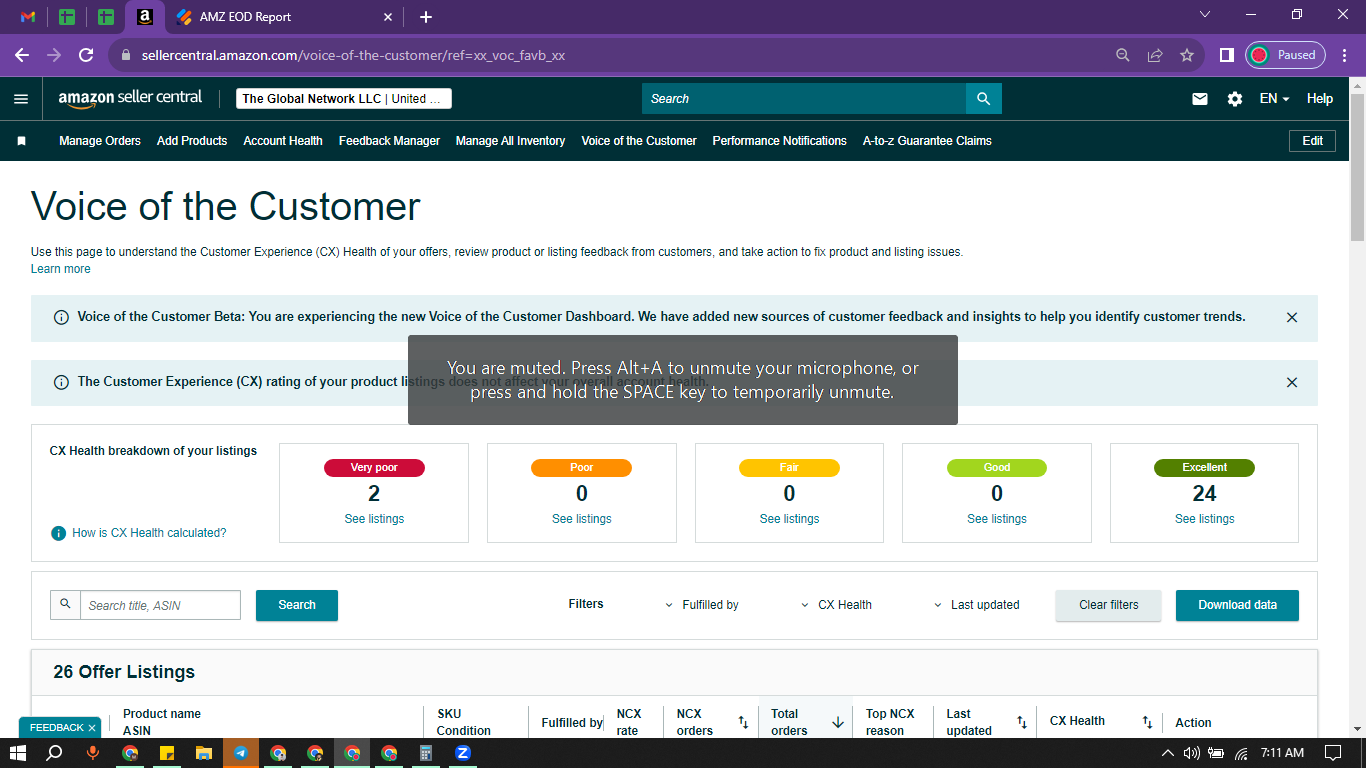Expand the Fulfilled by filter

702,605
